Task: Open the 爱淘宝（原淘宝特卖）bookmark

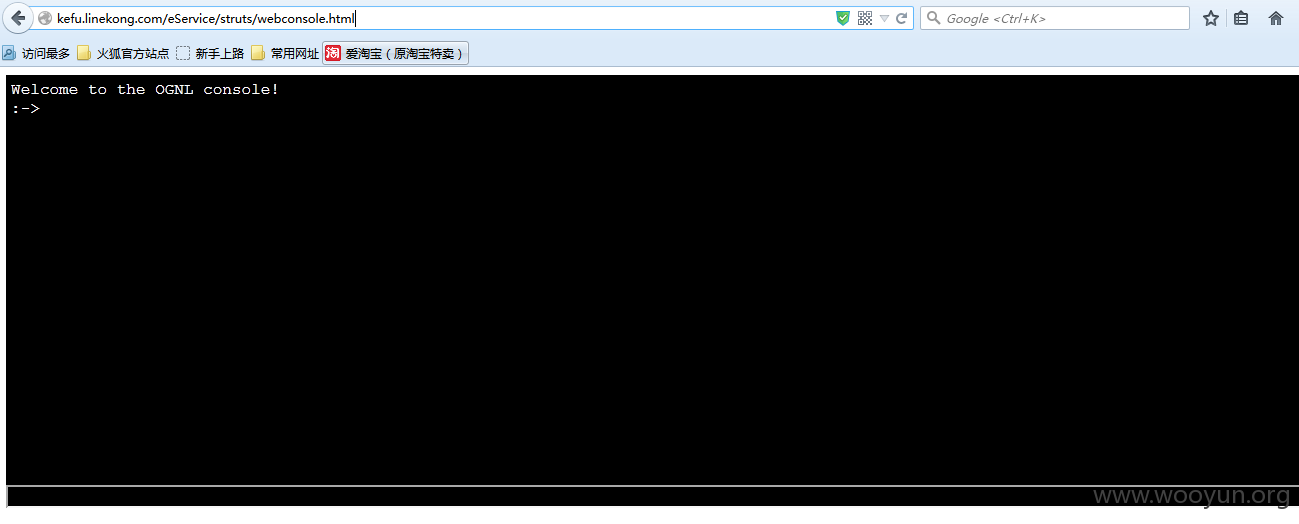Action: pyautogui.click(x=396, y=54)
